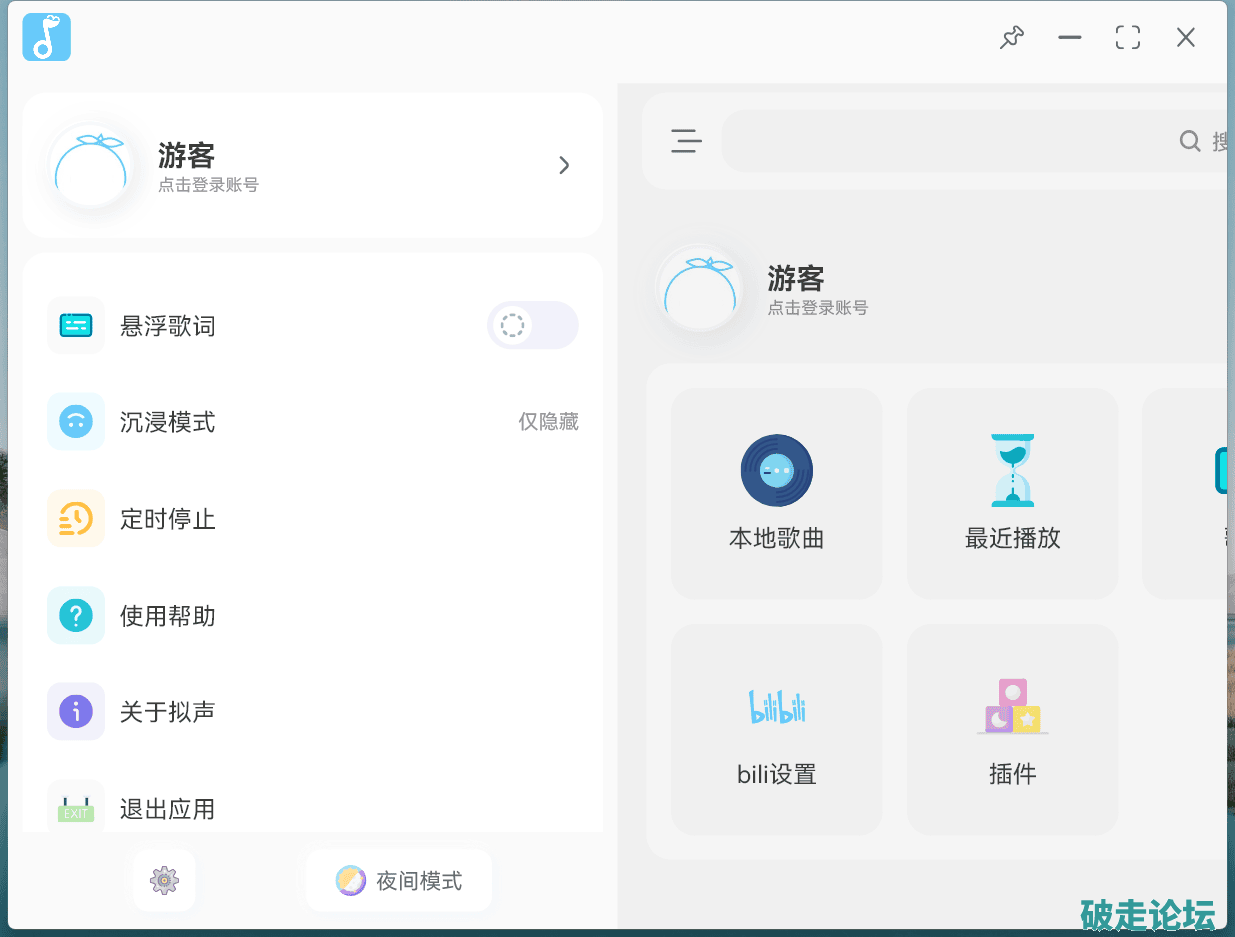The image size is (1235, 937).
Task: Expand the 游客 account chevron arrow
Action: point(564,166)
